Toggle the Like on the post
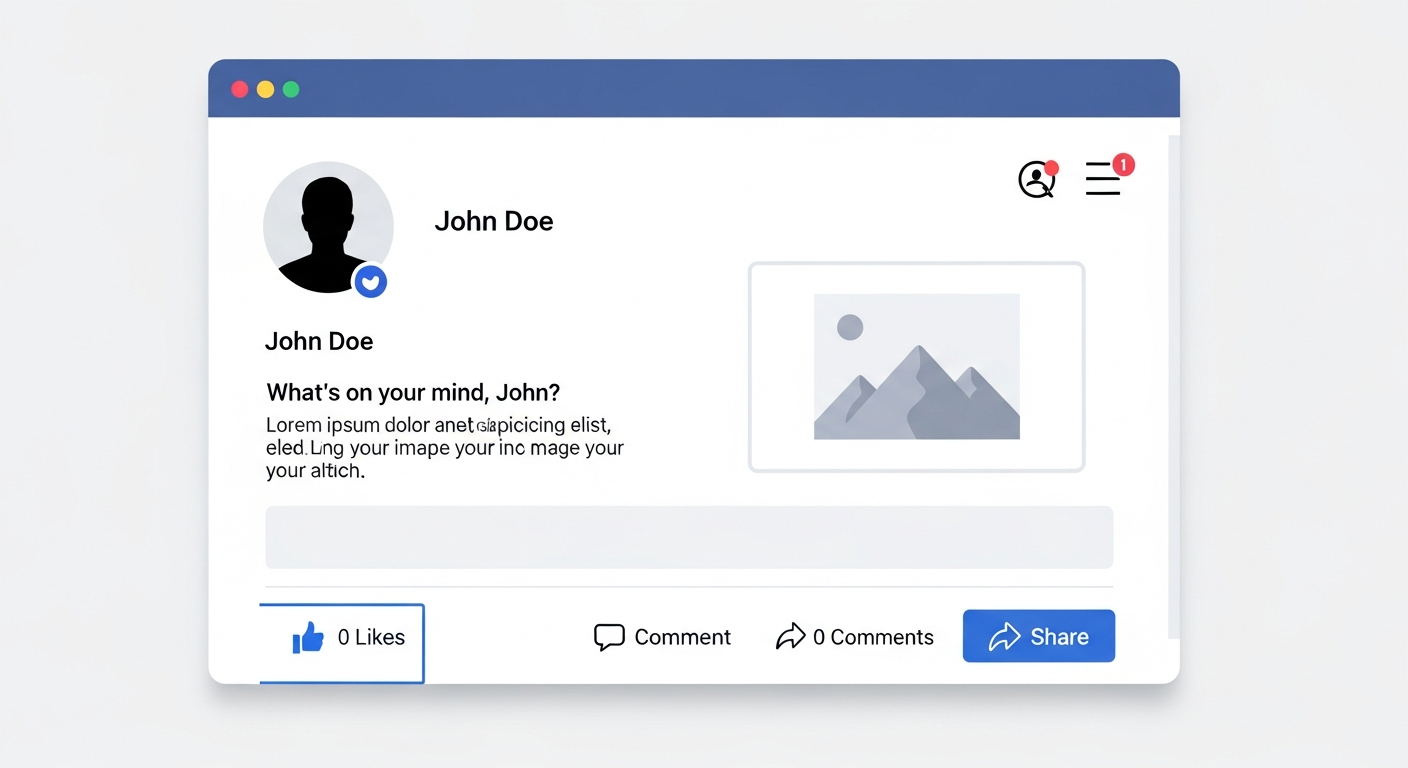1408x768 pixels. [342, 643]
